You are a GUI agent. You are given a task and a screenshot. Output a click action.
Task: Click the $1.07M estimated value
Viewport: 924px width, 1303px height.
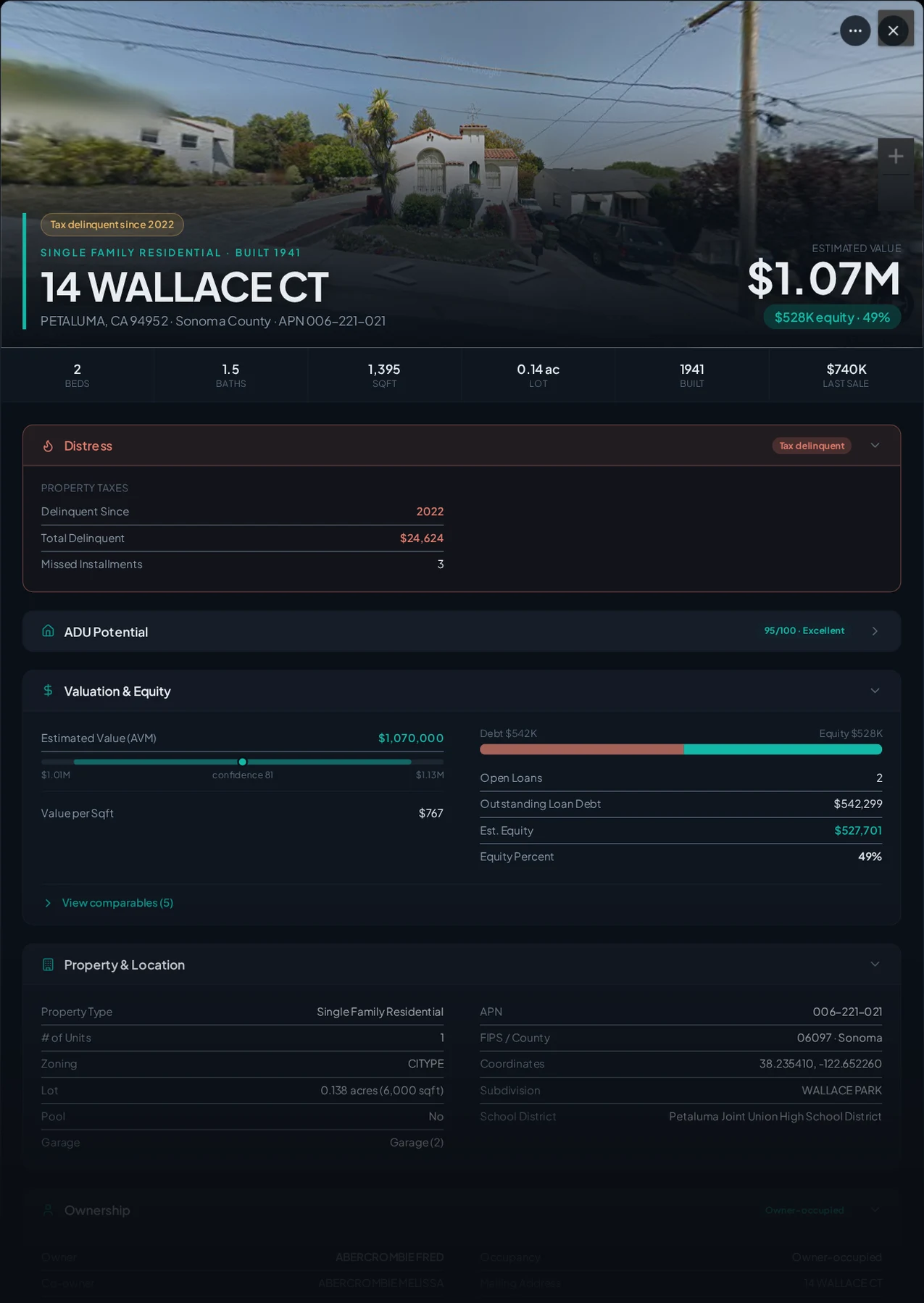pos(824,278)
